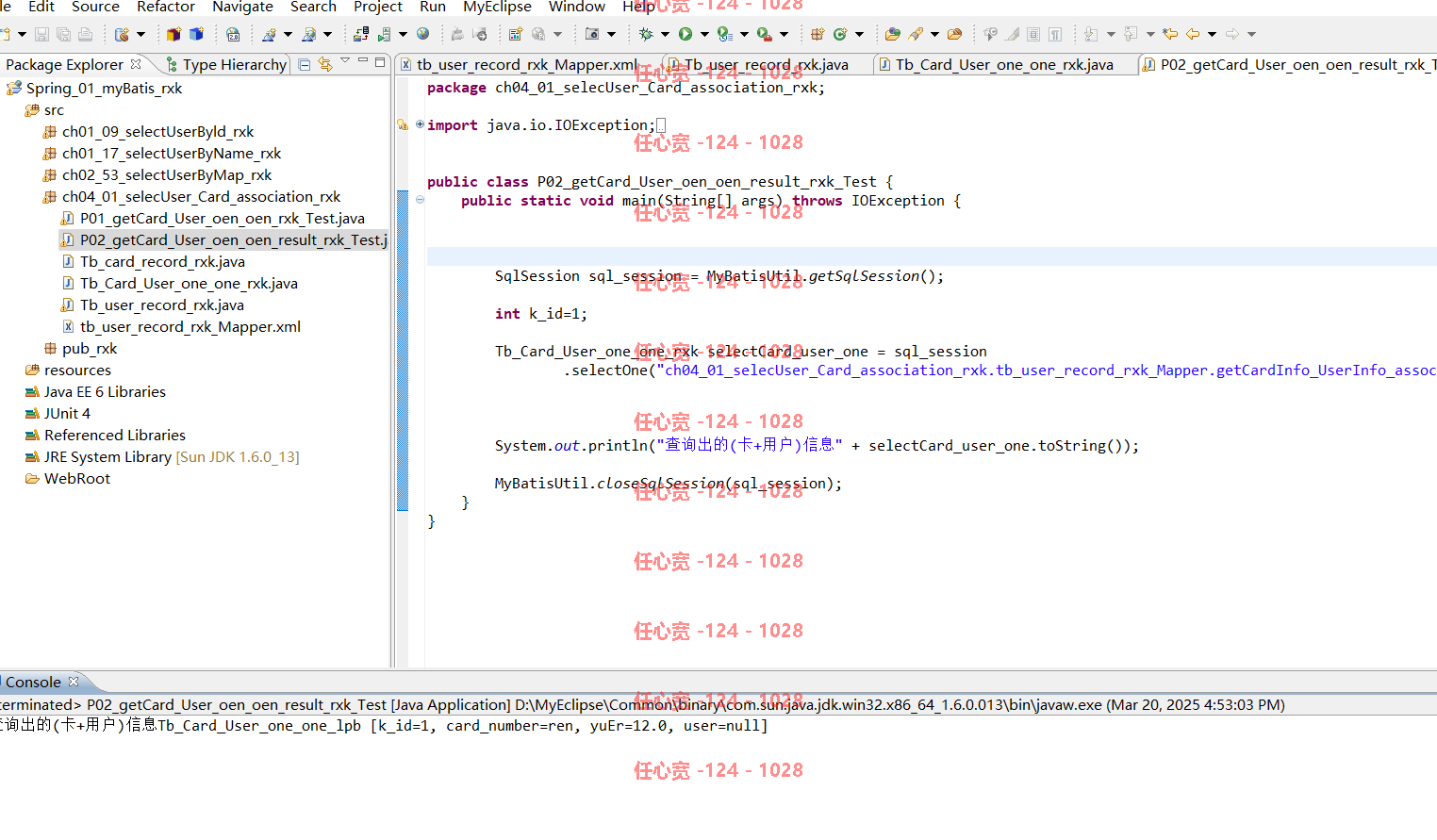Open the Search dropdown arrow
The width and height of the screenshot is (1437, 840).
934,34
